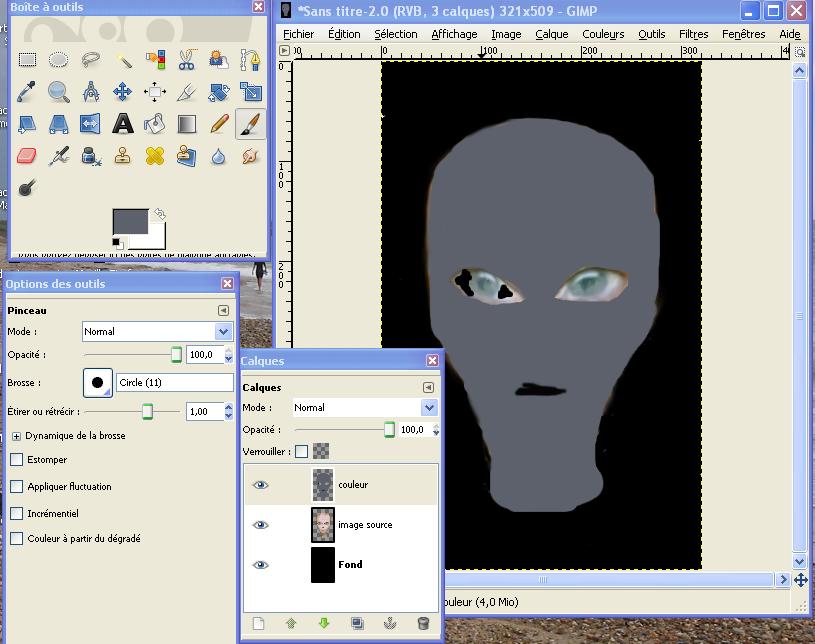This screenshot has width=815, height=644.
Task: Expand Dynamique de la brosse section
Action: coord(16,436)
